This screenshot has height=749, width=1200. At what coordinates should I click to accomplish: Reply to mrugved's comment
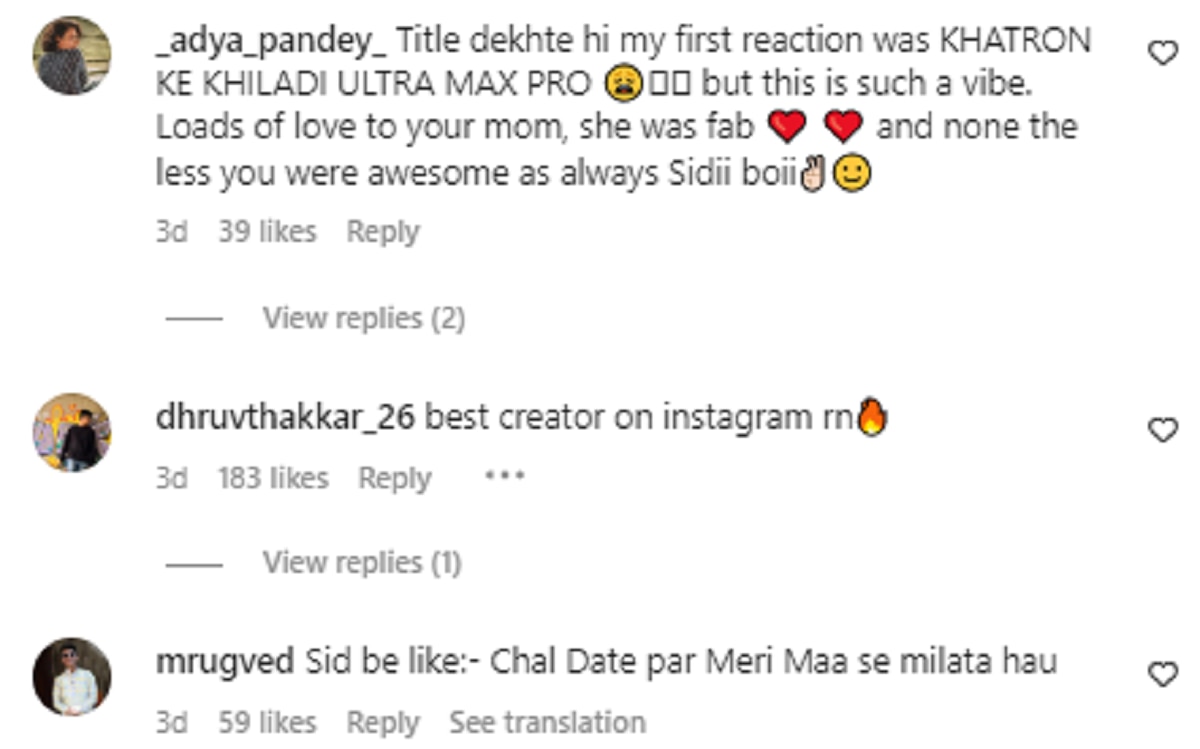coord(383,722)
